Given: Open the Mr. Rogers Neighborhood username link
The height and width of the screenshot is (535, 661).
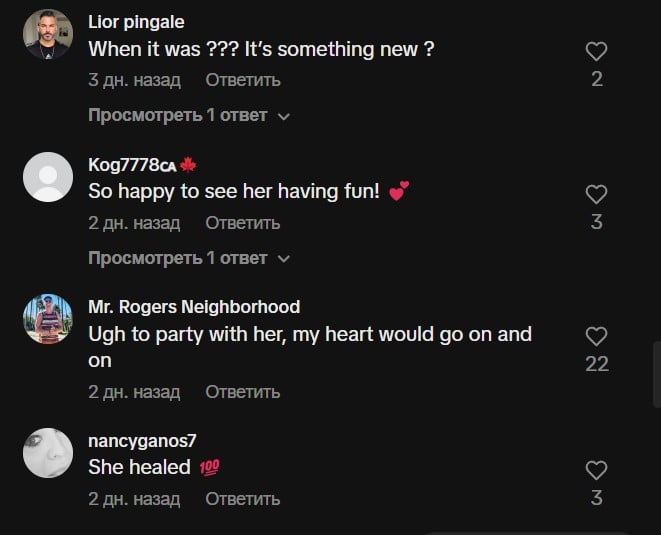Looking at the screenshot, I should click(x=194, y=307).
